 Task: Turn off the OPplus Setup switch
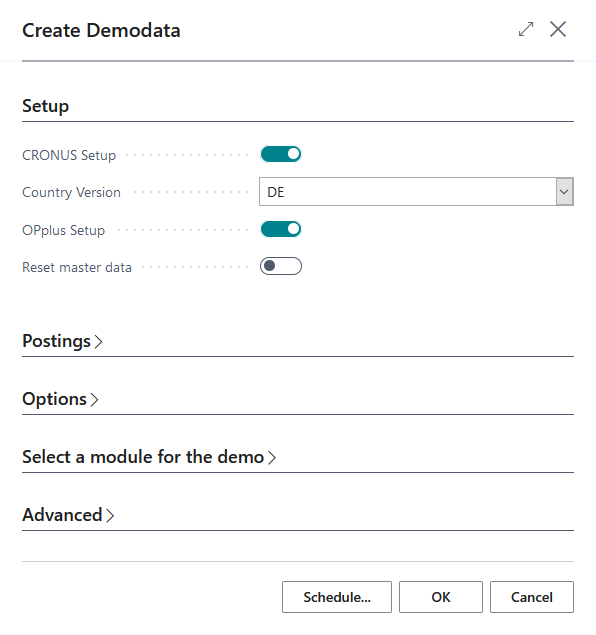click(x=281, y=229)
